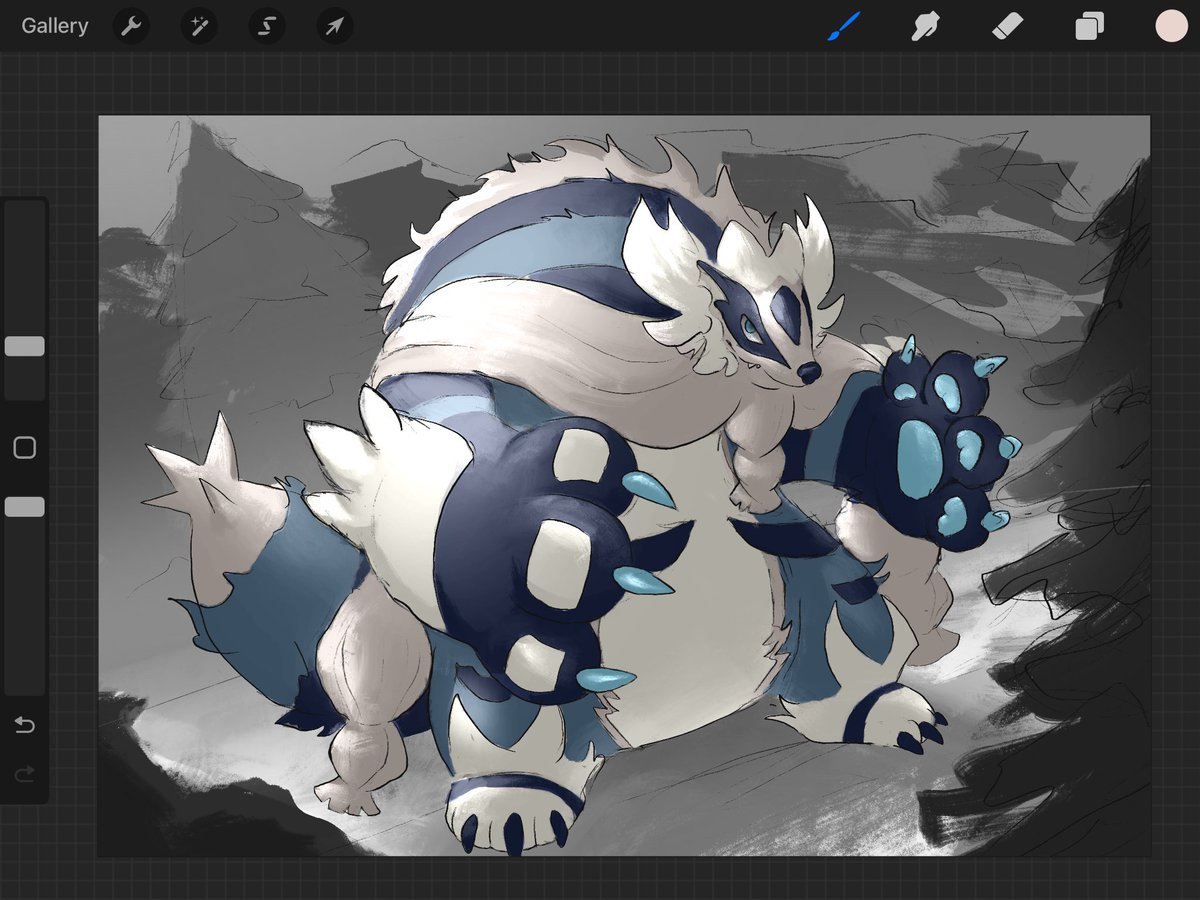Click the brush size slider handle
Image resolution: width=1200 pixels, height=900 pixels.
tap(25, 346)
